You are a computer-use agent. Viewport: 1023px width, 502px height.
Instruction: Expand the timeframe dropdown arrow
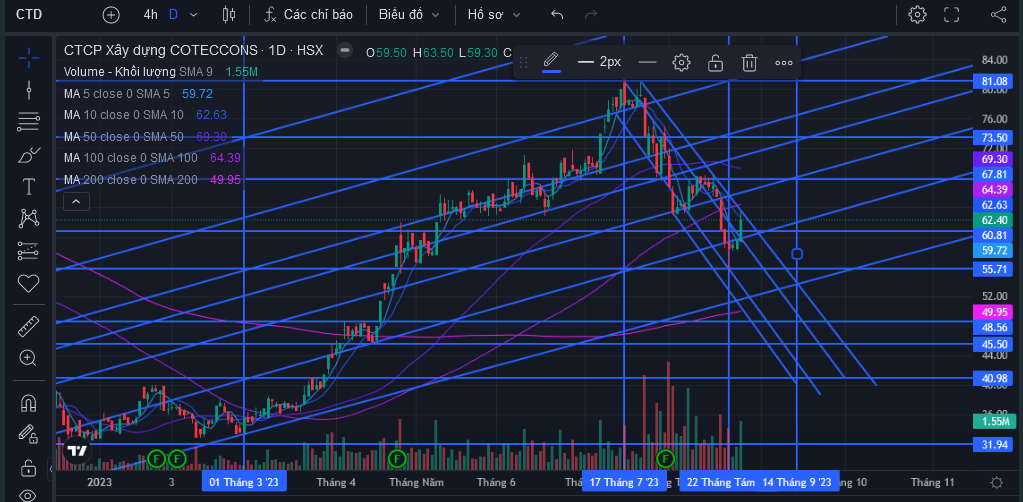point(193,14)
